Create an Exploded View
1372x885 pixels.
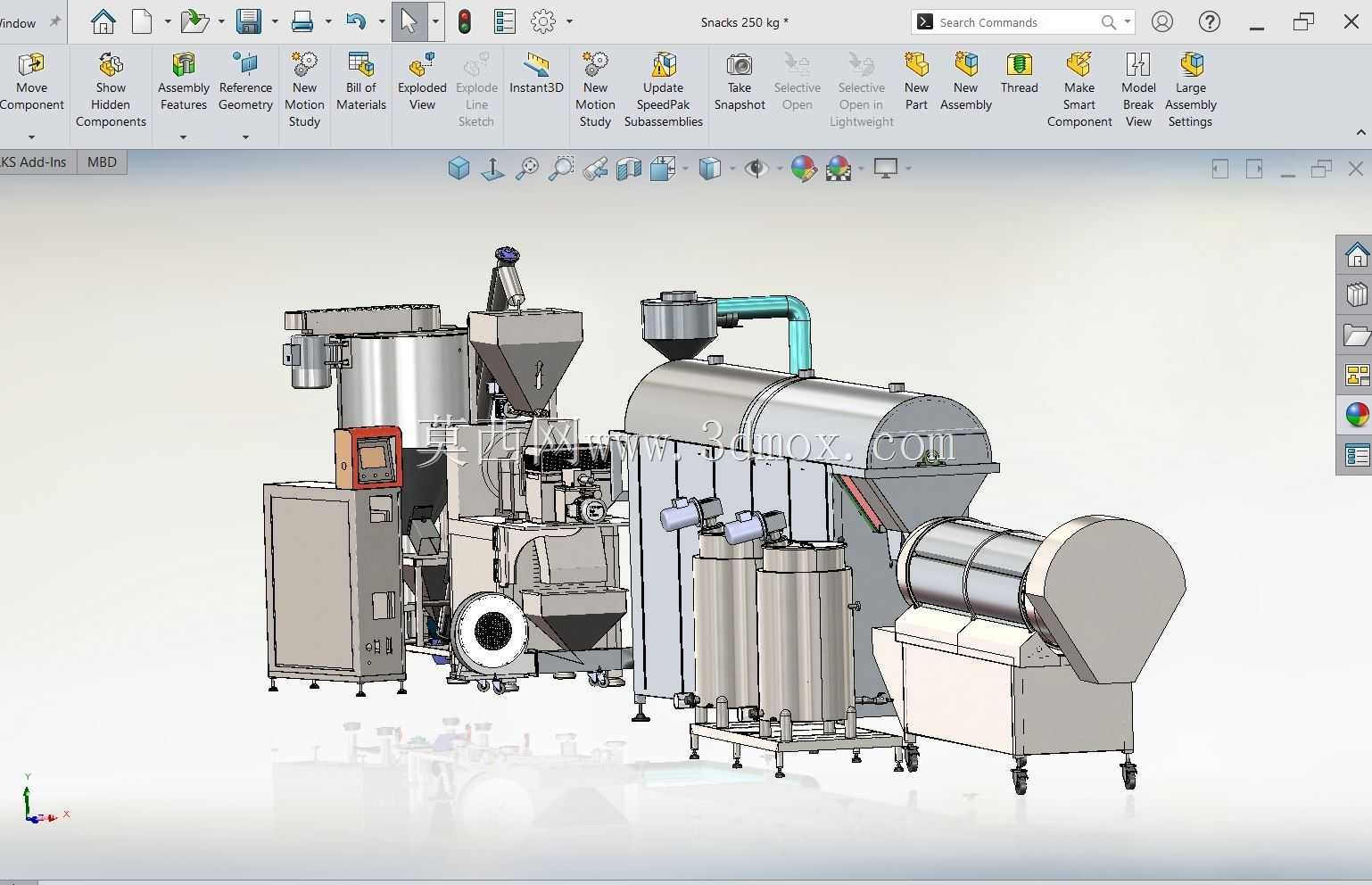(x=422, y=81)
